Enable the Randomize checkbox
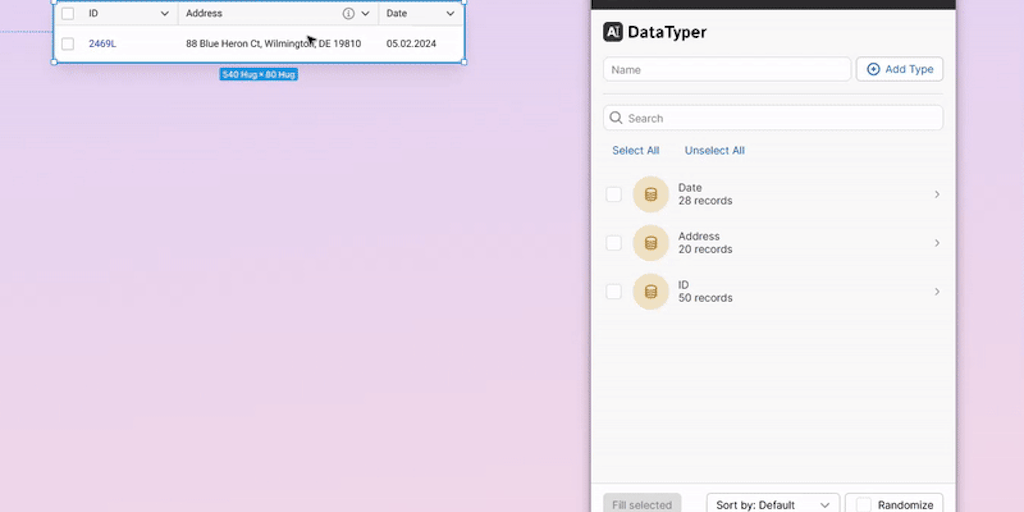The image size is (1024, 512). [x=863, y=505]
